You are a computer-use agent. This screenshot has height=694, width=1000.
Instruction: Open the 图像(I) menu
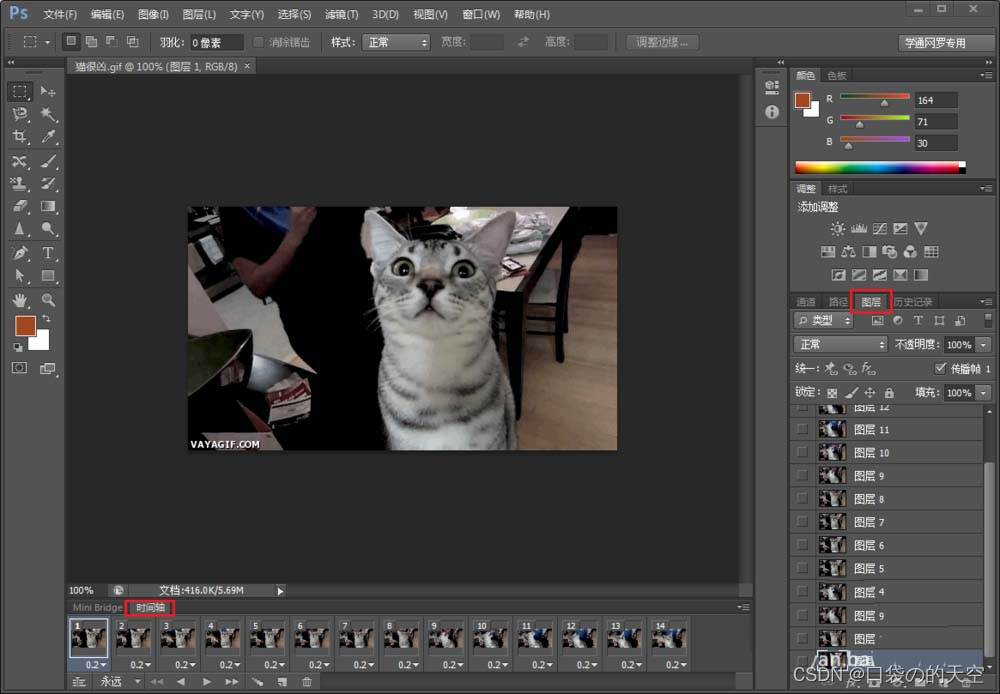pyautogui.click(x=153, y=14)
